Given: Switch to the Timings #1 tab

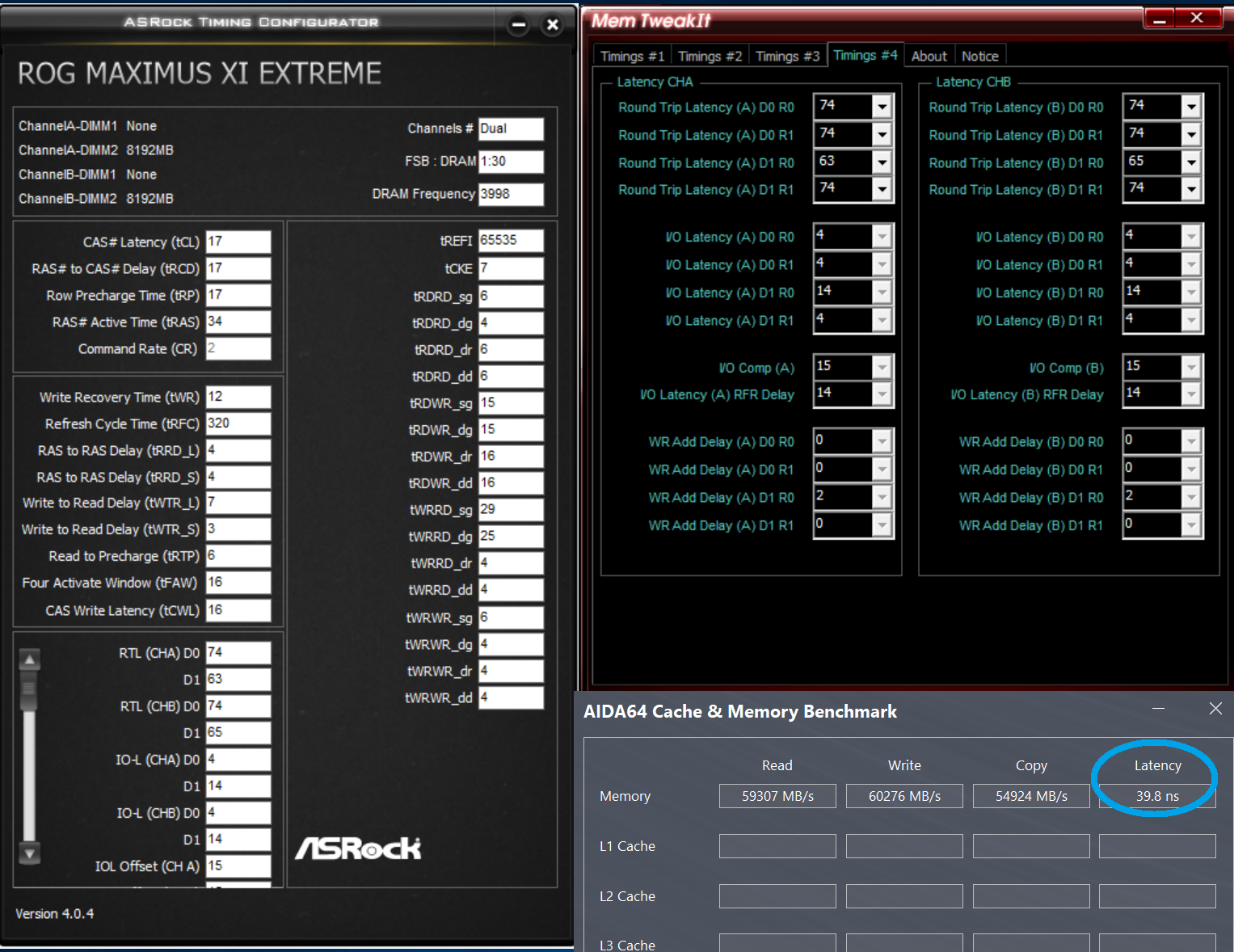Looking at the screenshot, I should coord(632,56).
